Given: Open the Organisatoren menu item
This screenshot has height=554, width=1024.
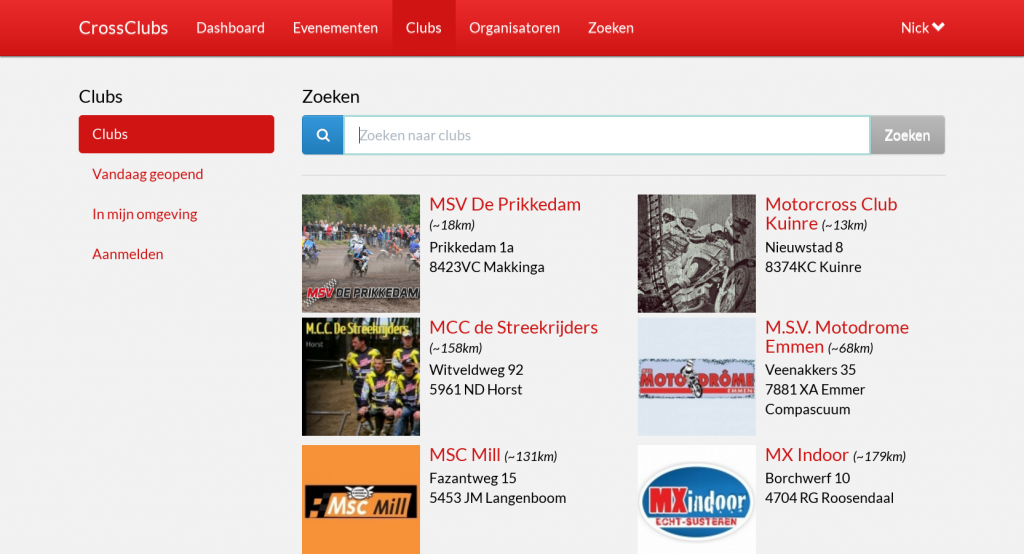Looking at the screenshot, I should click(515, 27).
